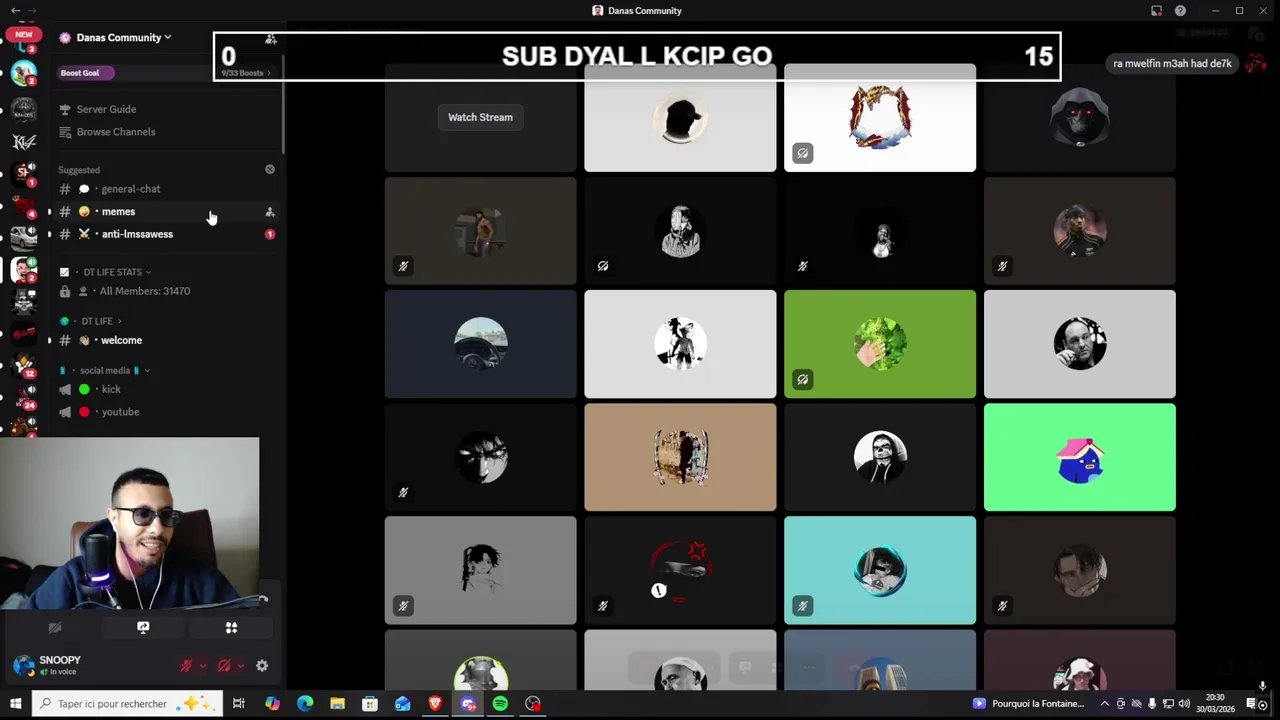Screen dimensions: 1280x720
Task: Open the SNOOPY user profile
Action: pyautogui.click(x=60, y=665)
